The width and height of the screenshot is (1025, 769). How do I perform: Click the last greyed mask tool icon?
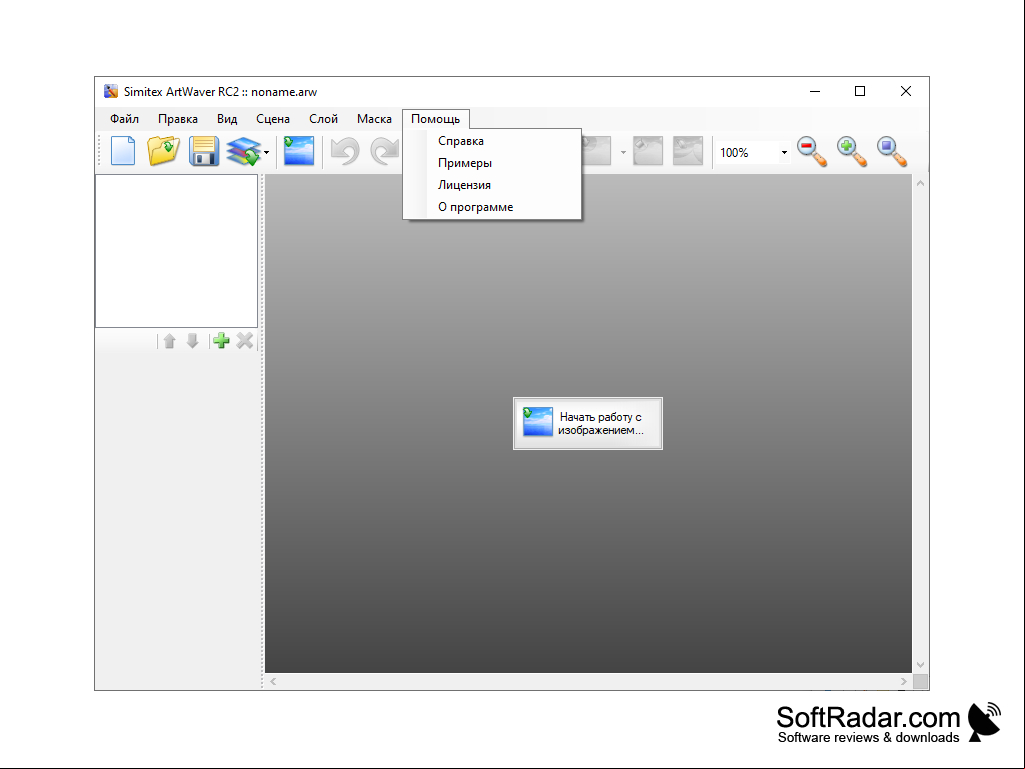[x=688, y=151]
